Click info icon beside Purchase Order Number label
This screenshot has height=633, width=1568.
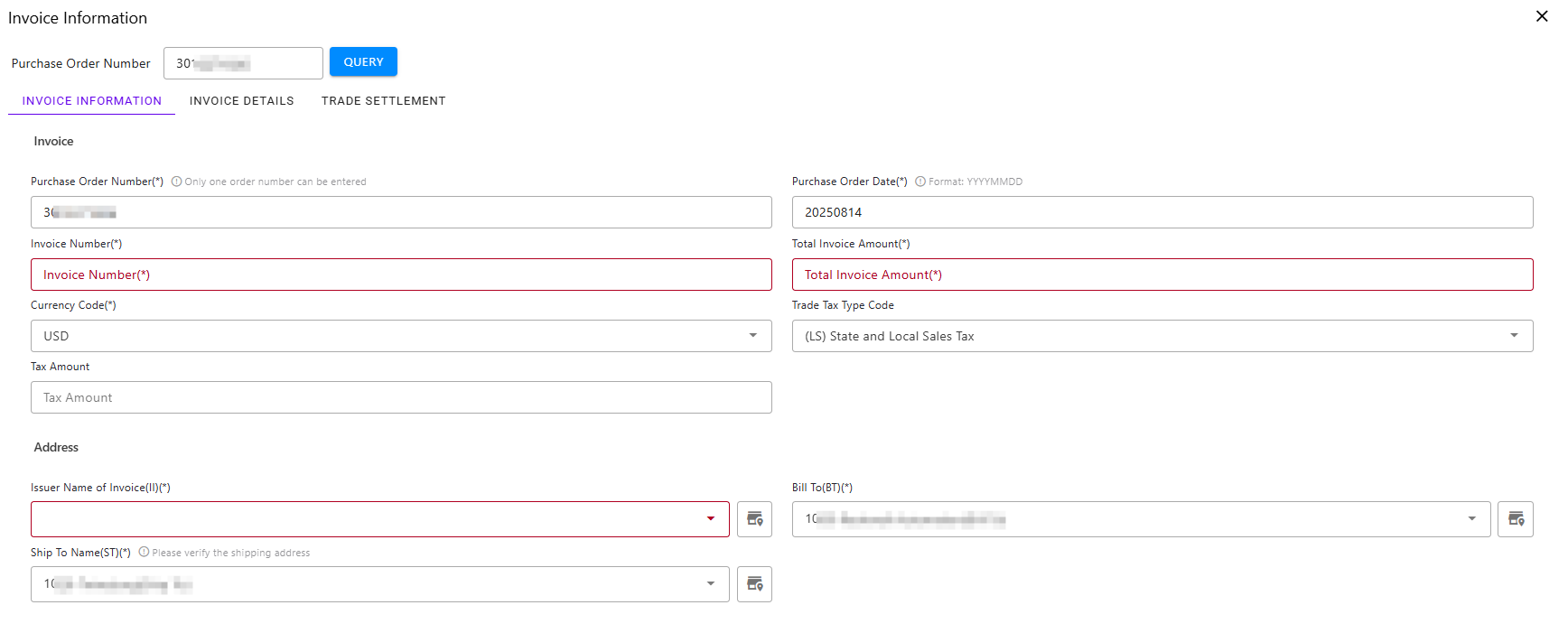pyautogui.click(x=177, y=182)
